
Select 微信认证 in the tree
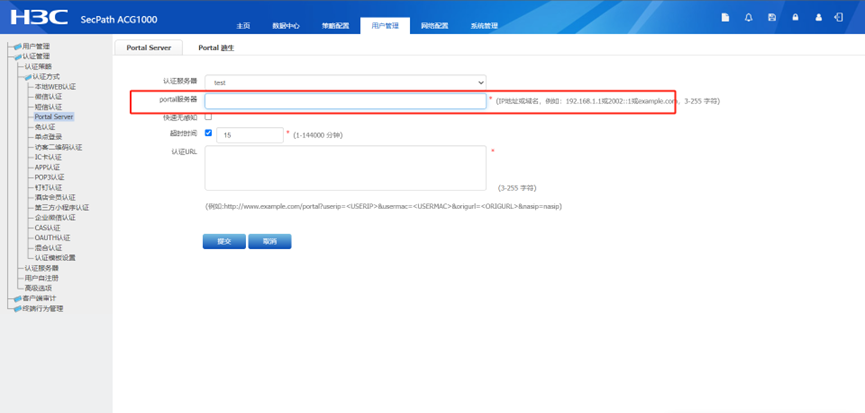[x=48, y=97]
